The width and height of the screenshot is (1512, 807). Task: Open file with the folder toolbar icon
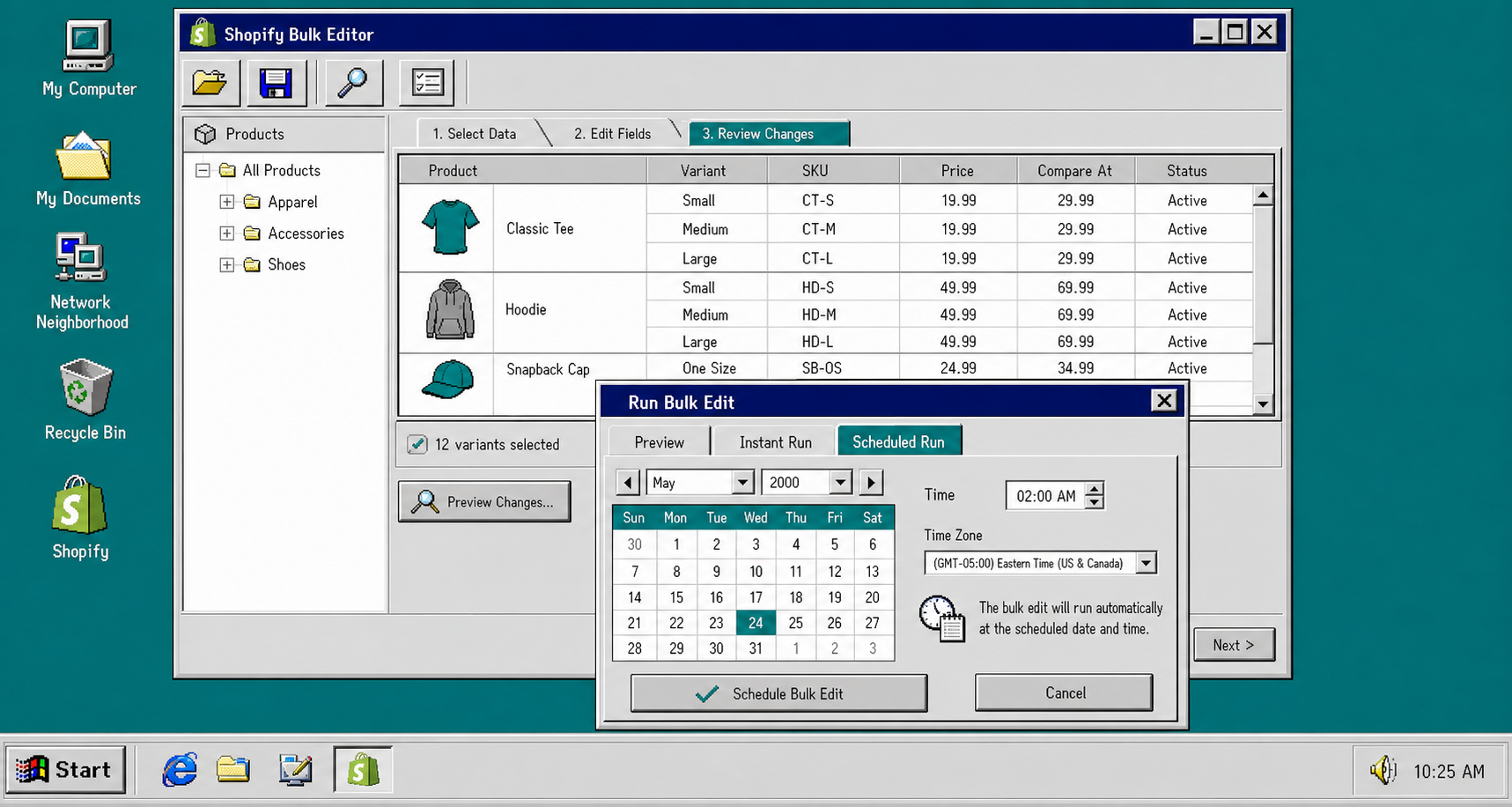tap(210, 83)
